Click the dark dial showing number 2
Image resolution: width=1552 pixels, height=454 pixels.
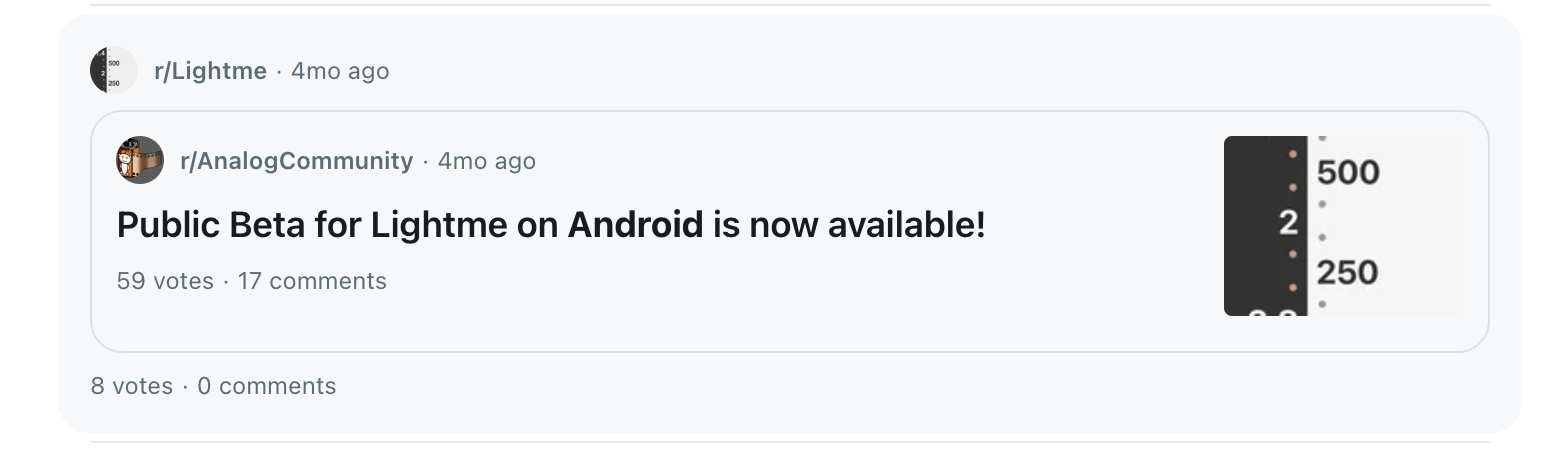(1265, 226)
